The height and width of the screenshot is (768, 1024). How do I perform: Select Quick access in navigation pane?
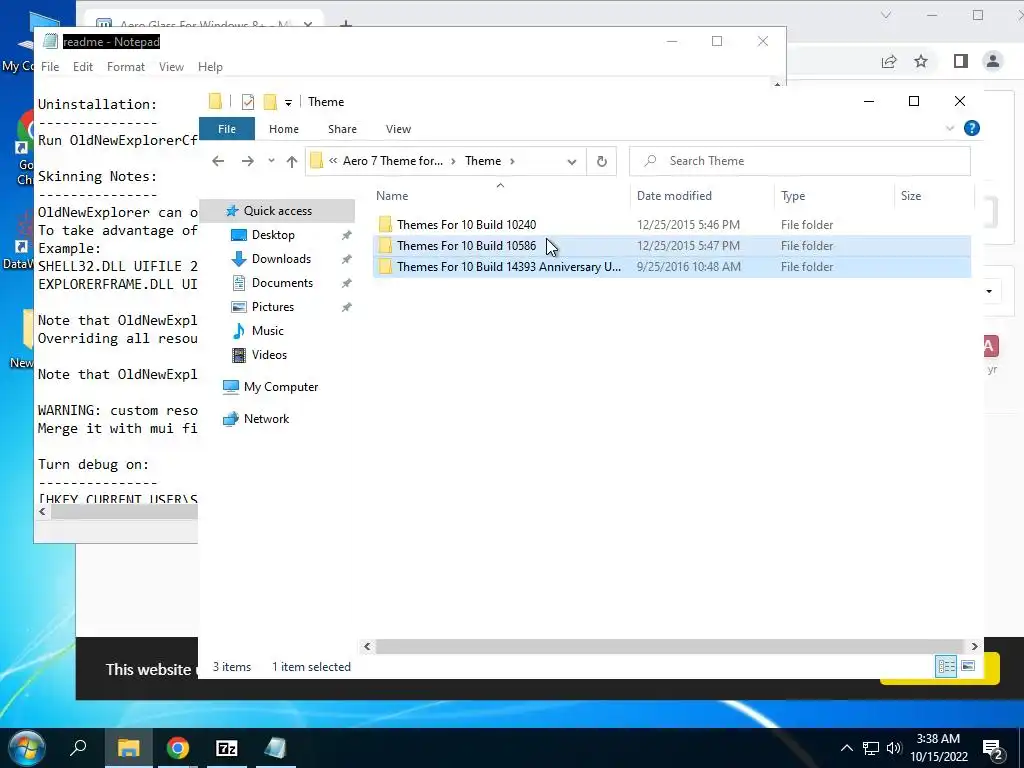click(x=278, y=211)
